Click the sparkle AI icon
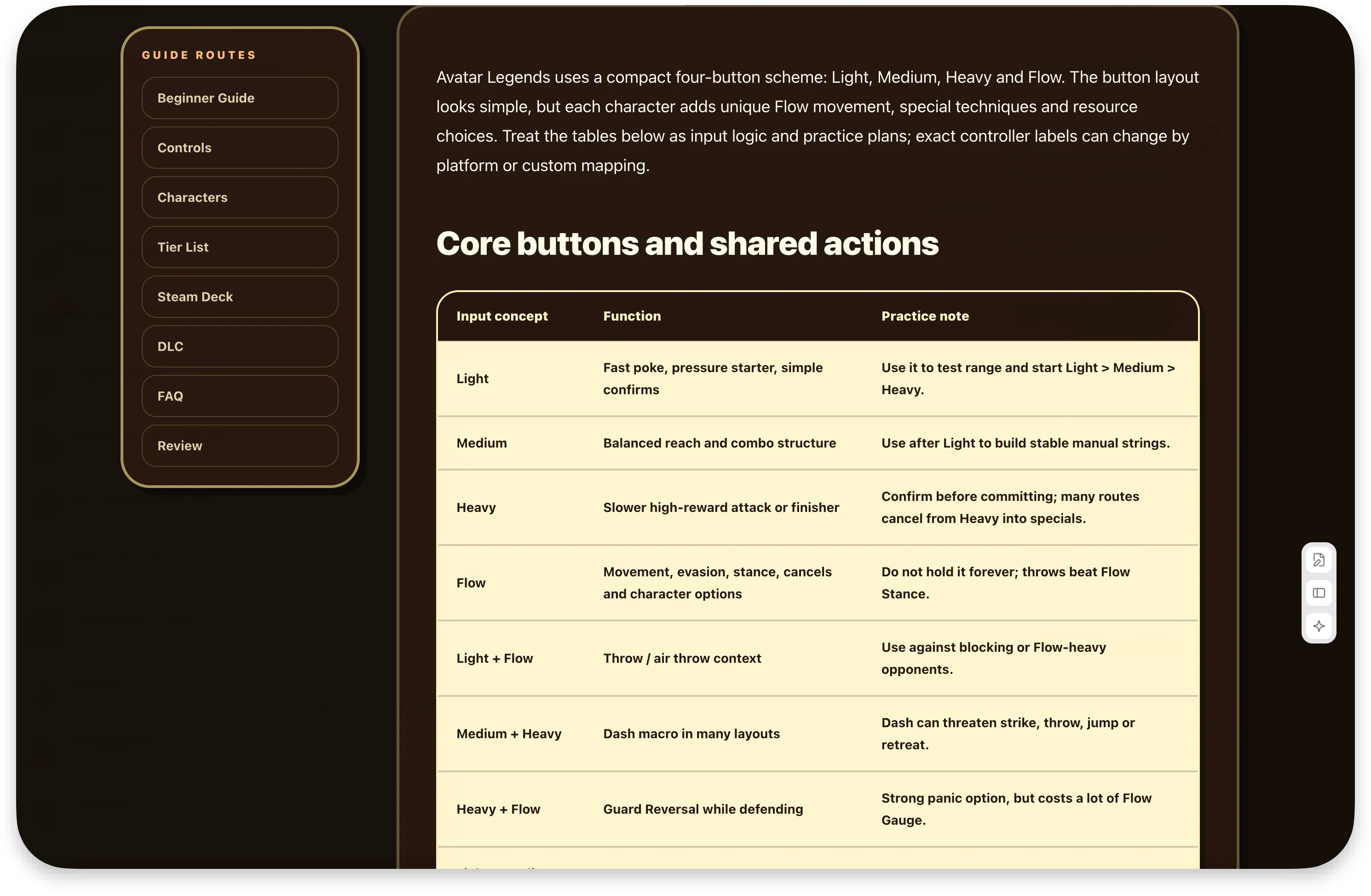Viewport: 1371px width, 896px height. (x=1319, y=626)
